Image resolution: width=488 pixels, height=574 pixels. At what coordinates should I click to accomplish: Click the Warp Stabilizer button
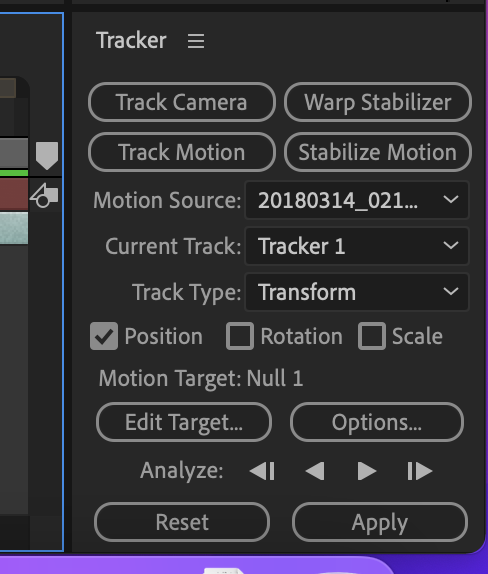pyautogui.click(x=377, y=102)
